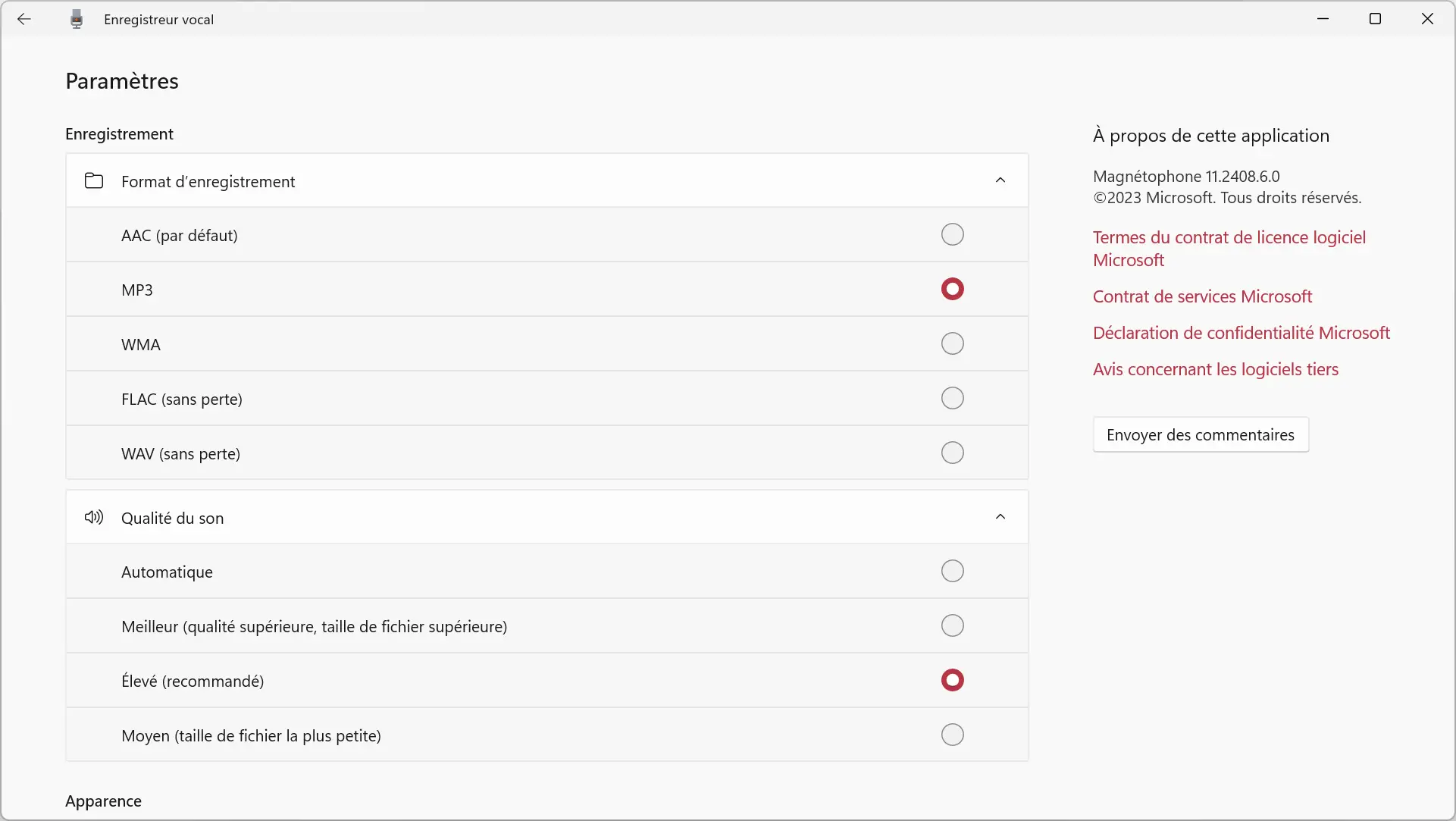Select WAV (sans perte) radio button
The height and width of the screenshot is (821, 1456).
pyautogui.click(x=952, y=453)
